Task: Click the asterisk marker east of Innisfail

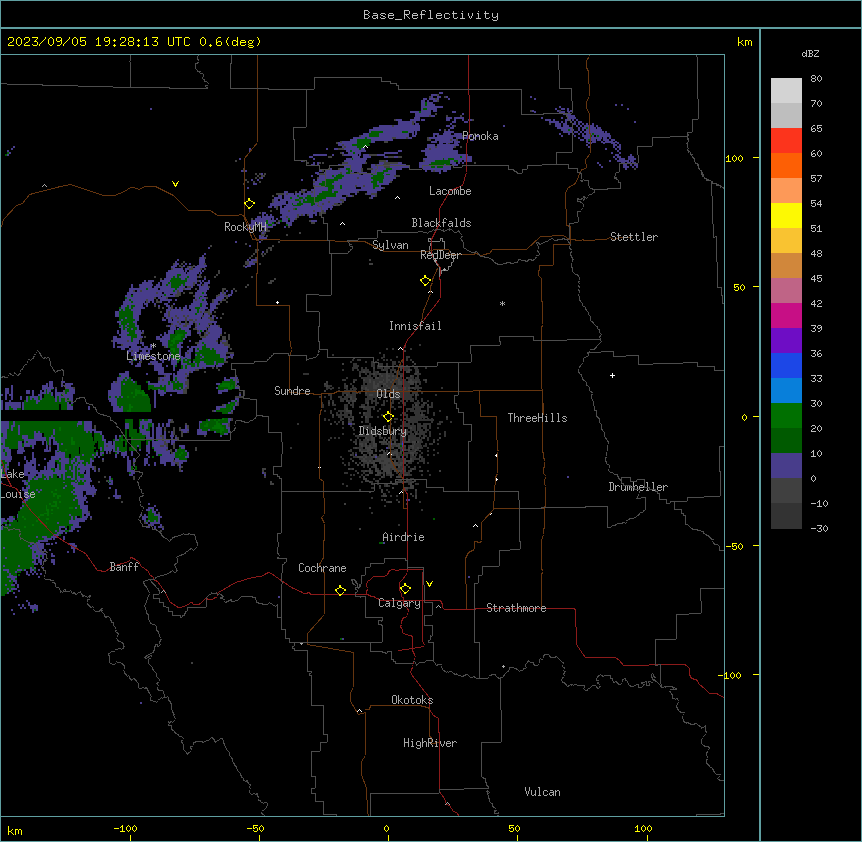Action: click(x=502, y=303)
